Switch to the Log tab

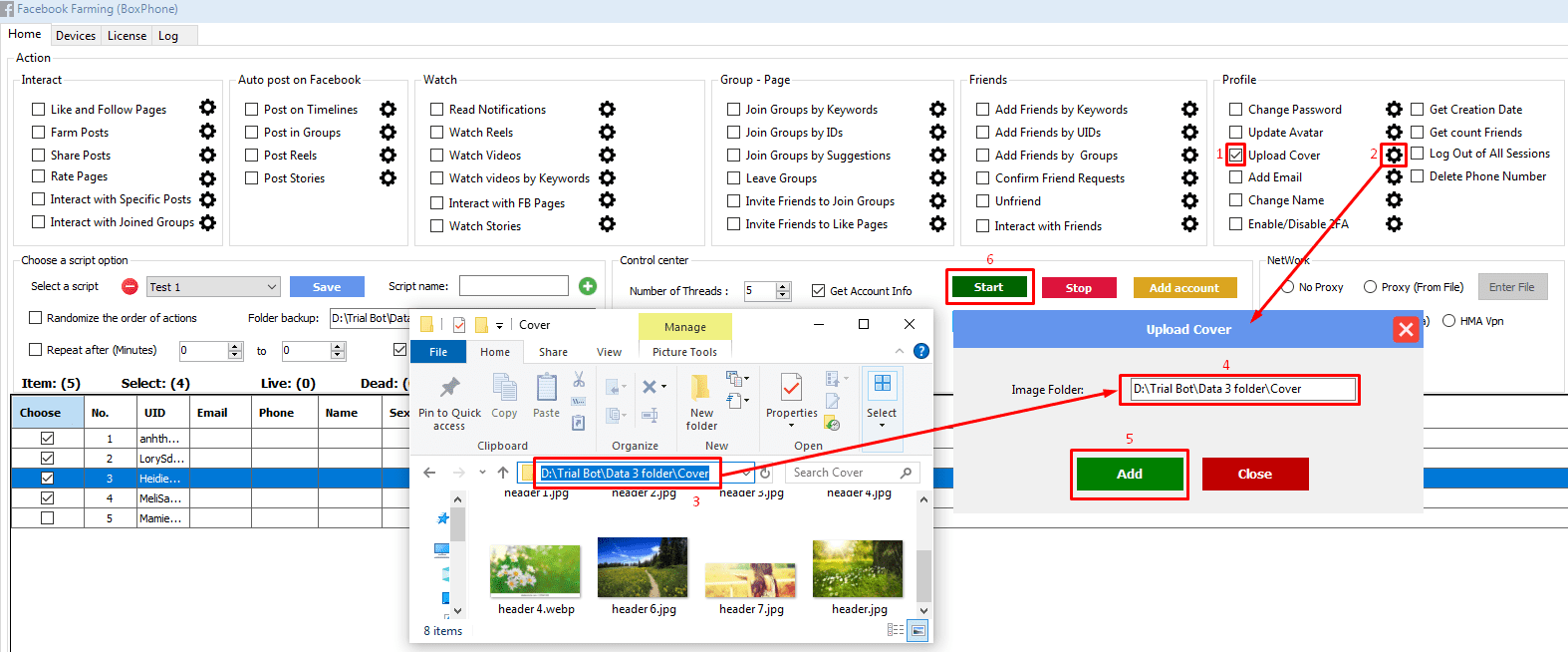(168, 36)
